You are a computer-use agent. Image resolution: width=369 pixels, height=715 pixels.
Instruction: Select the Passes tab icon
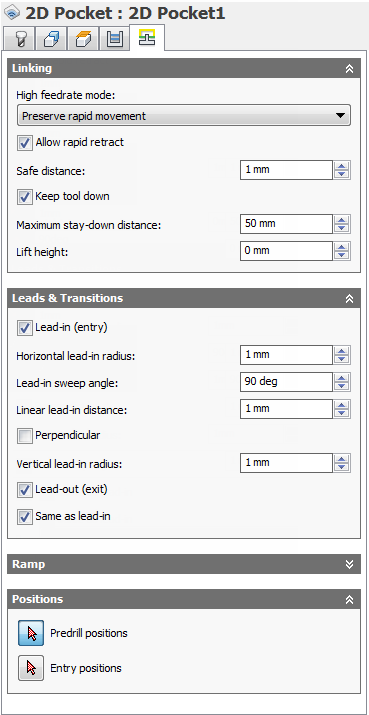pyautogui.click(x=114, y=39)
